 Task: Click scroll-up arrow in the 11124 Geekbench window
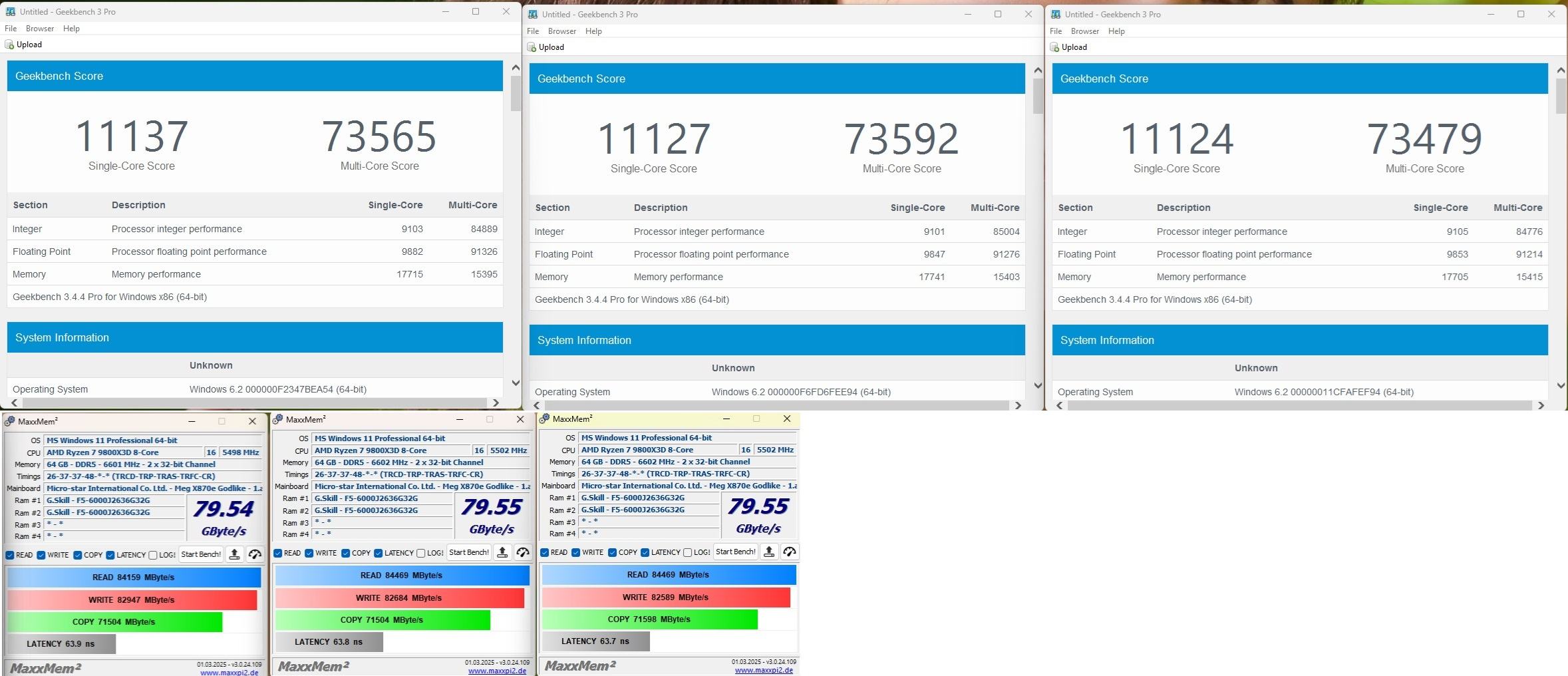(x=1561, y=70)
